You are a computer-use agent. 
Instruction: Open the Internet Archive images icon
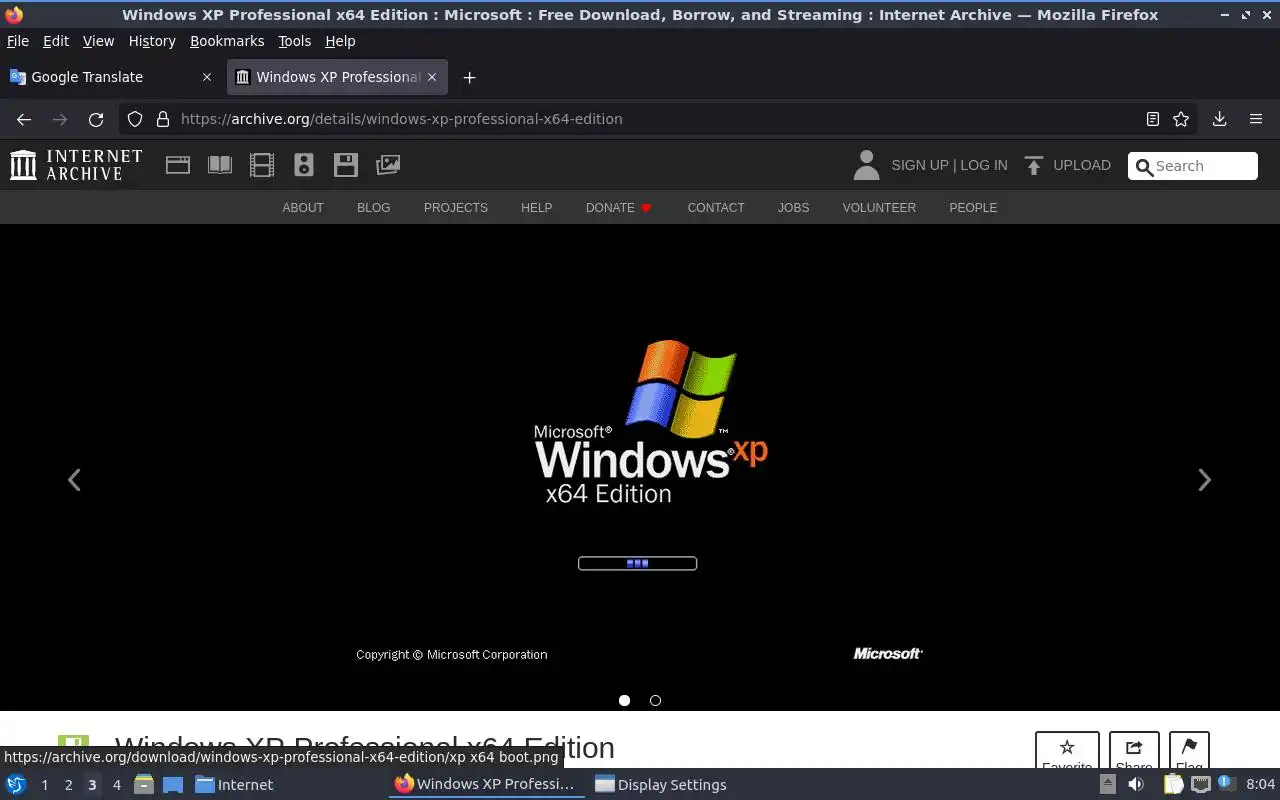388,165
